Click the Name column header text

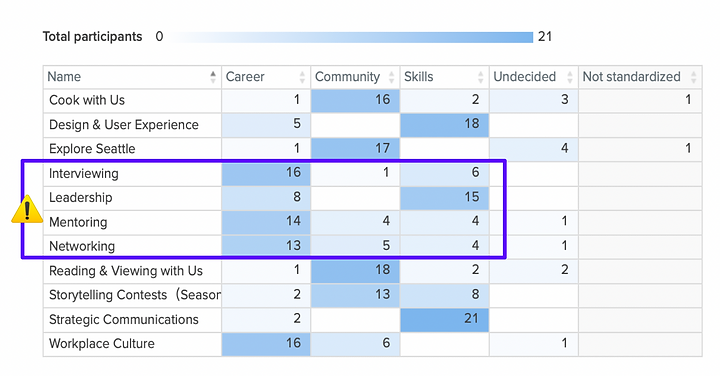(64, 77)
